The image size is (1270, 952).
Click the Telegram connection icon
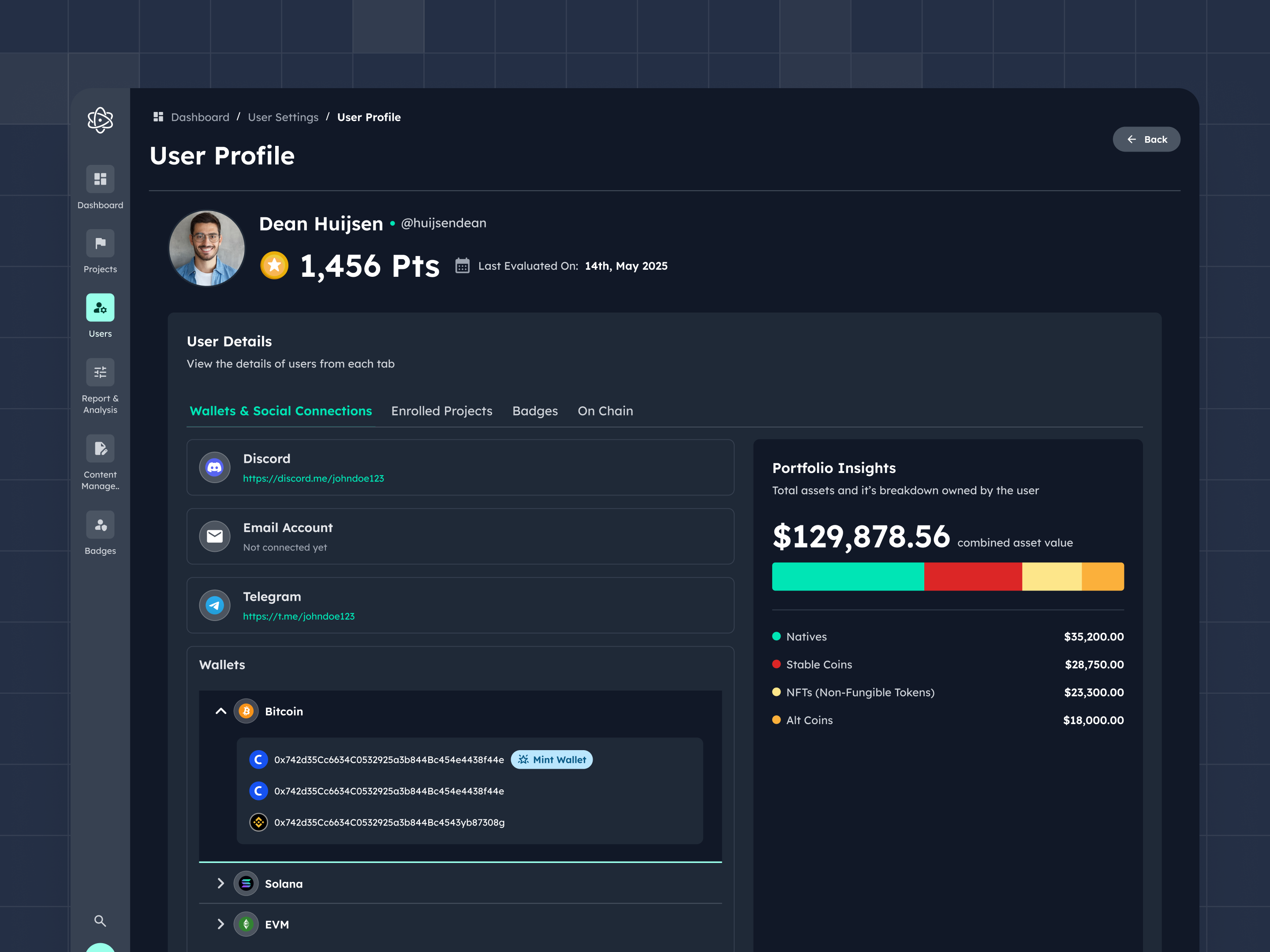click(x=214, y=605)
